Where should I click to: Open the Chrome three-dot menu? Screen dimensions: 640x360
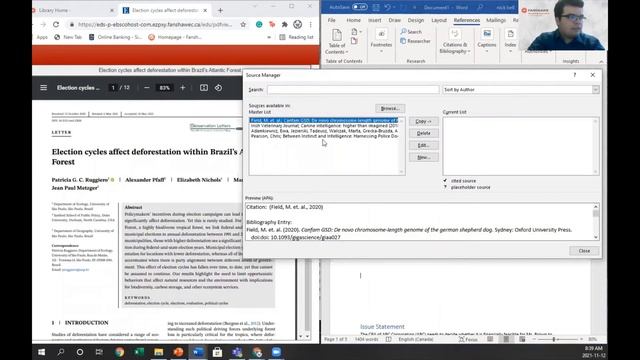[311, 24]
